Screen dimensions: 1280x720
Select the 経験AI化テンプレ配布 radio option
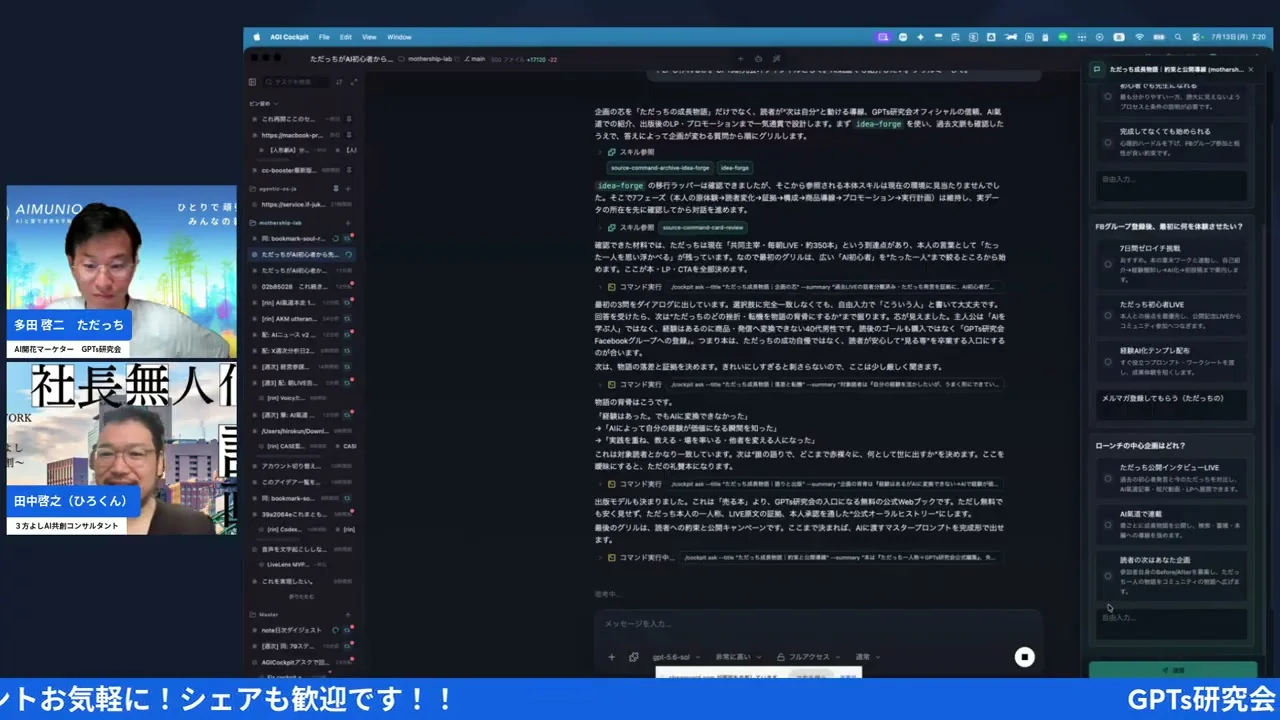1107,362
